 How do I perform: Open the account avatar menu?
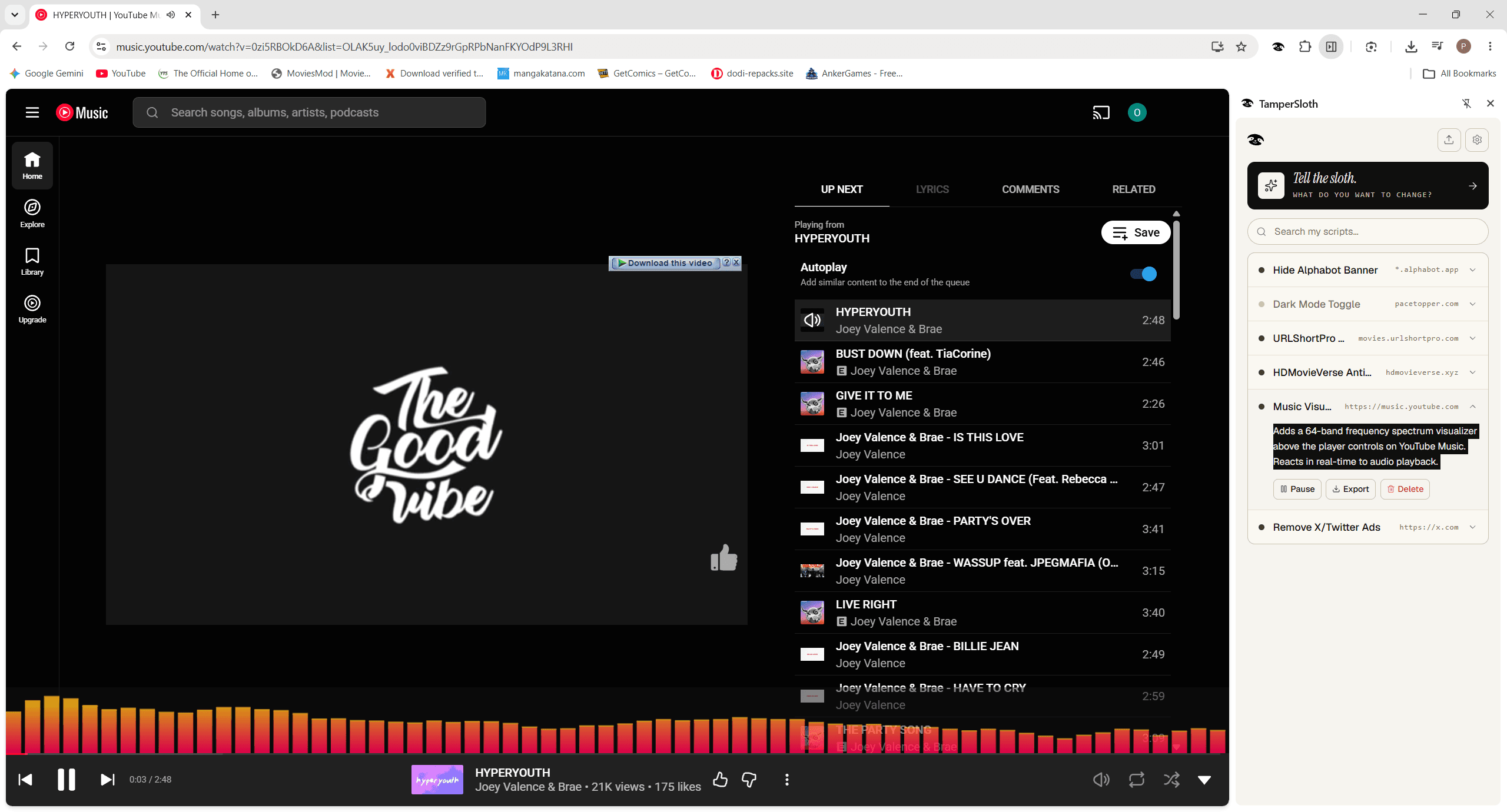[1137, 112]
